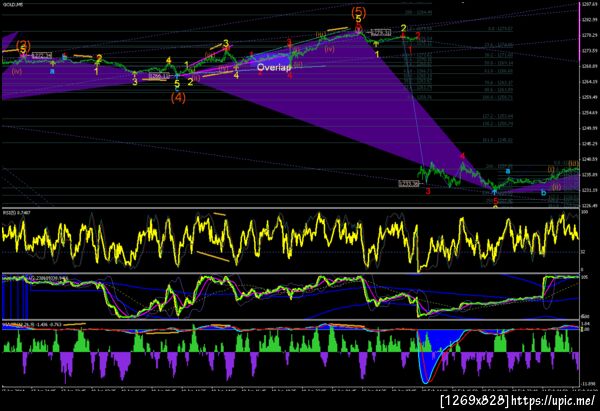Select the cyan 'a' label below the 1272.34 tag
600x411 pixels.
point(52,71)
